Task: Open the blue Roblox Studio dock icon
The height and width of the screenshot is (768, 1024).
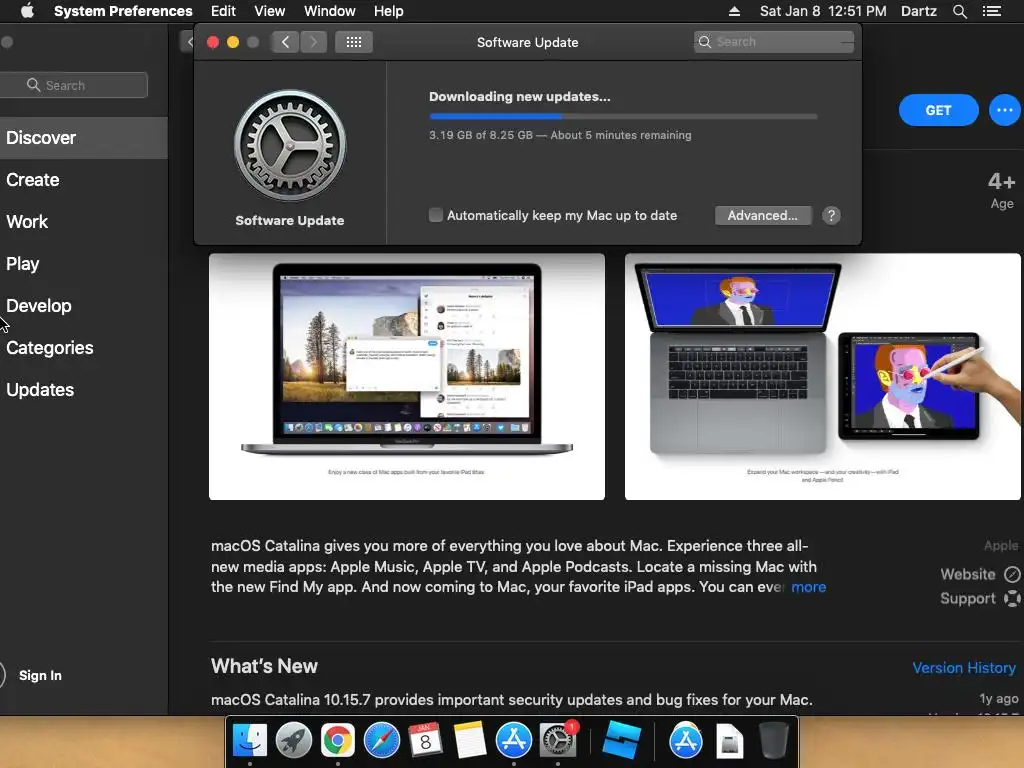Action: (x=621, y=740)
